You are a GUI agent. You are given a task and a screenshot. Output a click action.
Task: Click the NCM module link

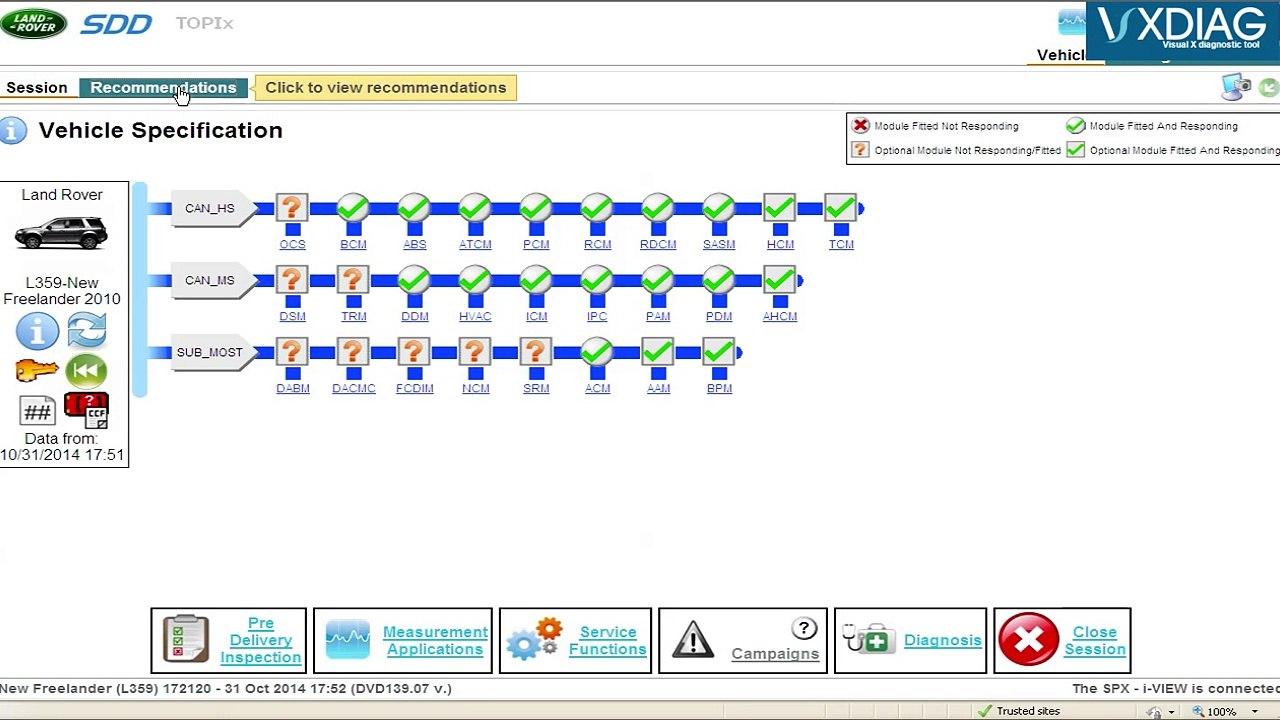pyautogui.click(x=475, y=388)
